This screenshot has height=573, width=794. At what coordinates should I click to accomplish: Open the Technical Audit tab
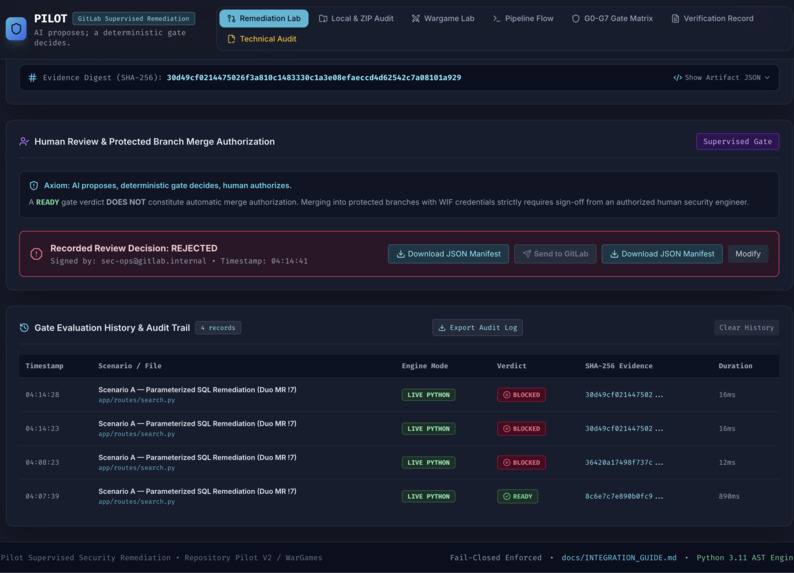click(262, 39)
